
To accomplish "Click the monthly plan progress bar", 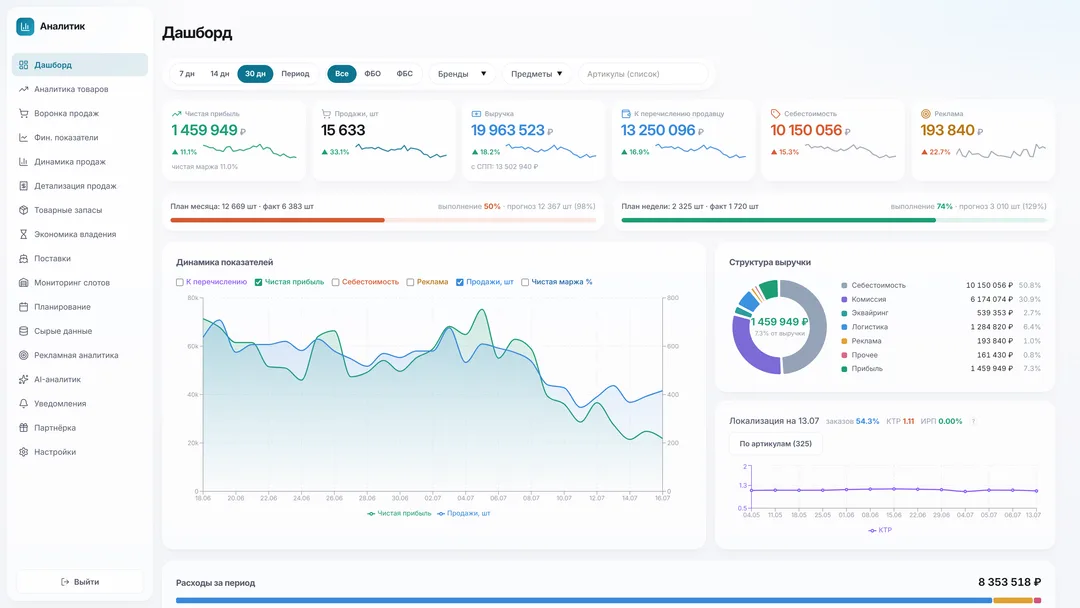I will tap(383, 220).
